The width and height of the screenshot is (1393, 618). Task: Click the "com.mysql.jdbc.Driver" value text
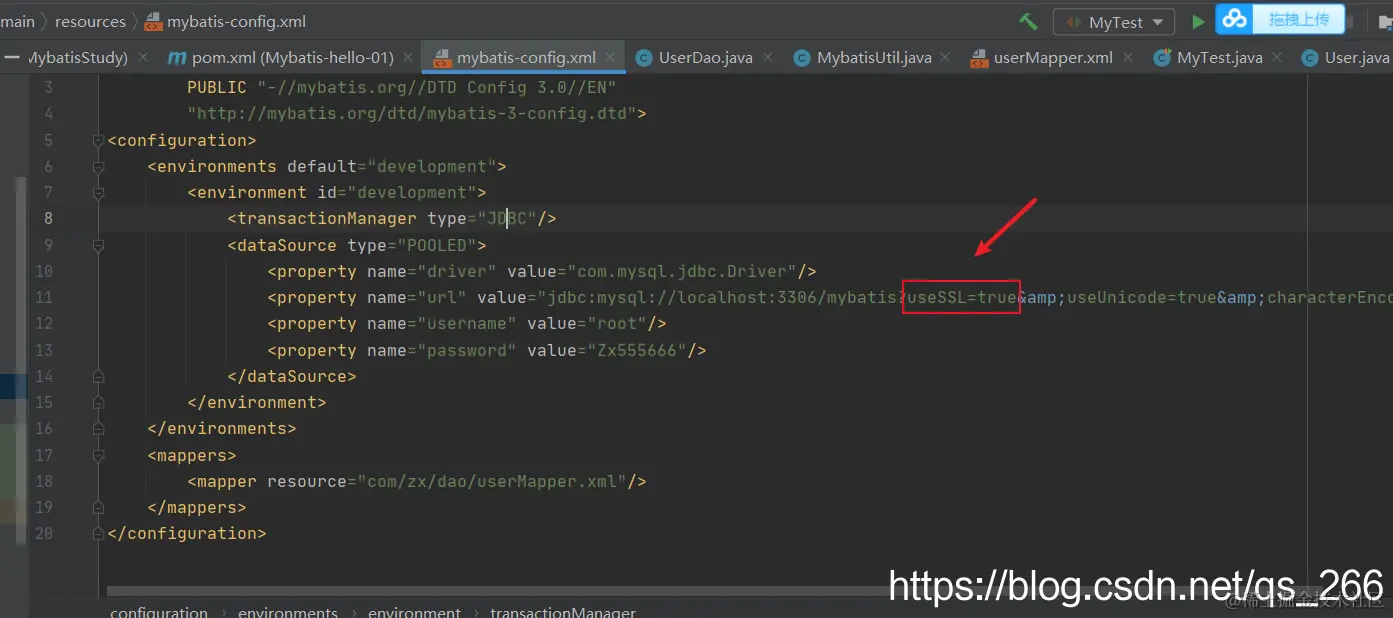point(682,271)
